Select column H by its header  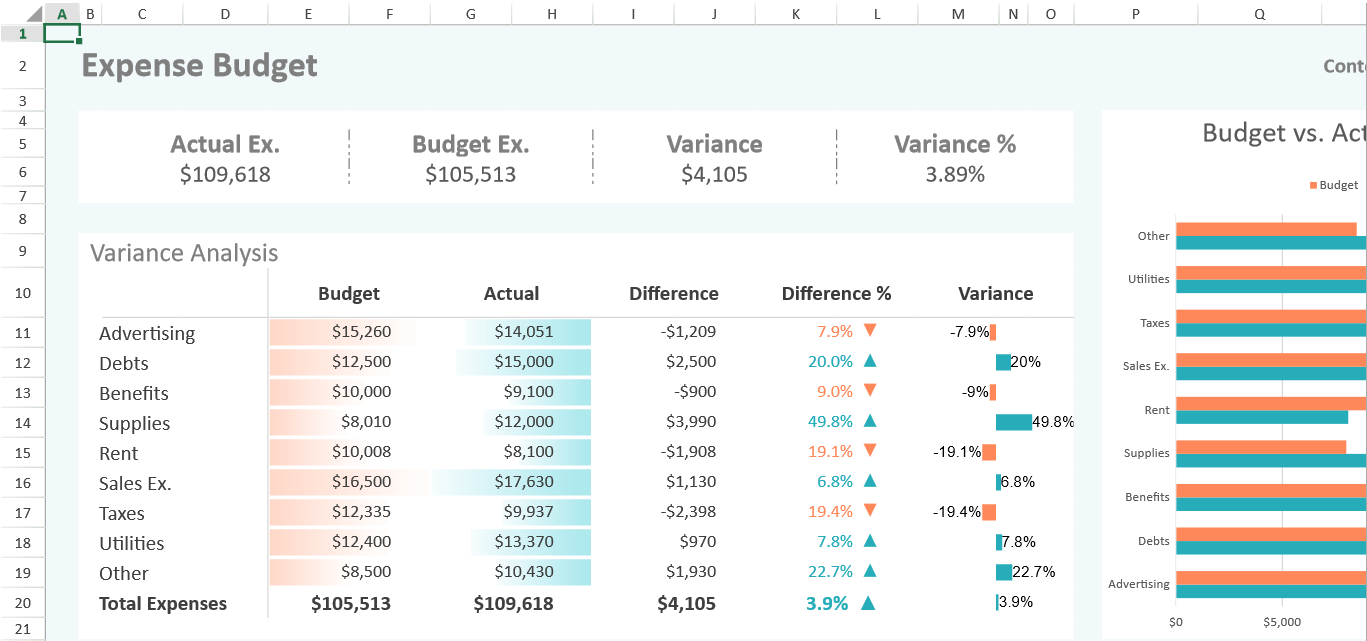(552, 13)
